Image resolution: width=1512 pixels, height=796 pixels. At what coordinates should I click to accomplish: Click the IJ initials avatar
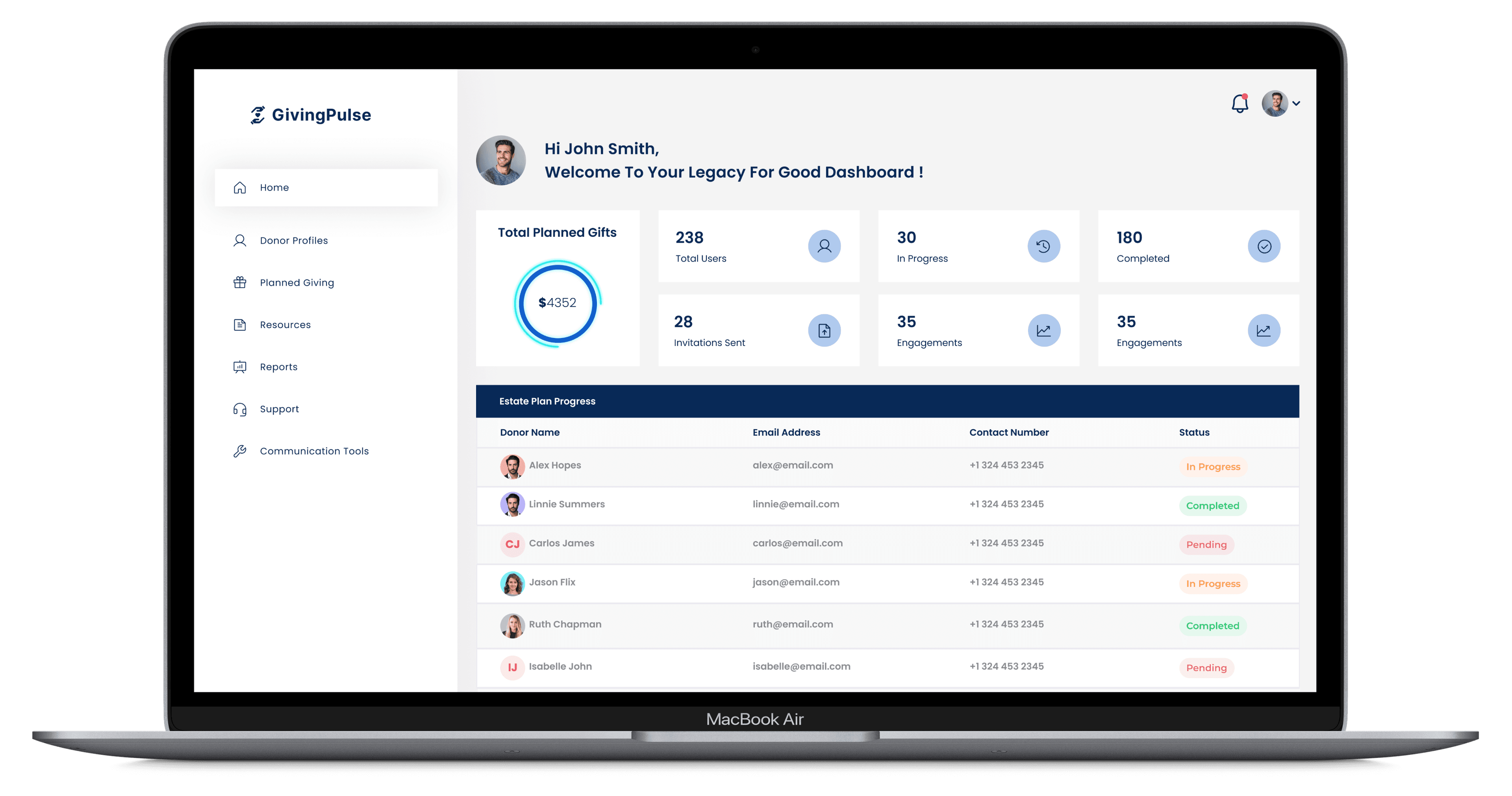(x=512, y=668)
